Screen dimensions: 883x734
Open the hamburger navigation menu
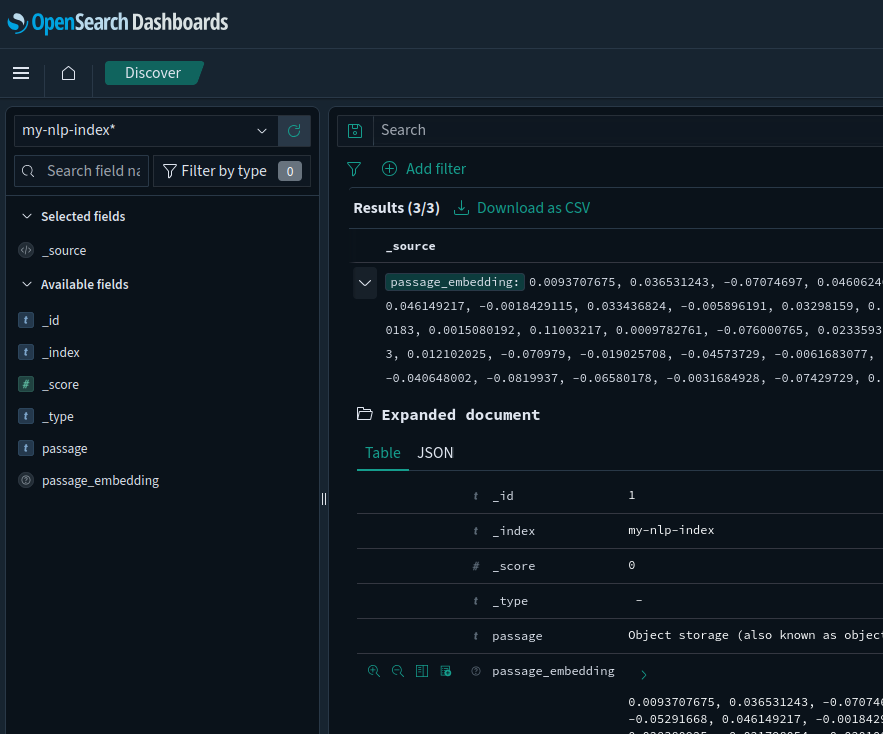(21, 73)
